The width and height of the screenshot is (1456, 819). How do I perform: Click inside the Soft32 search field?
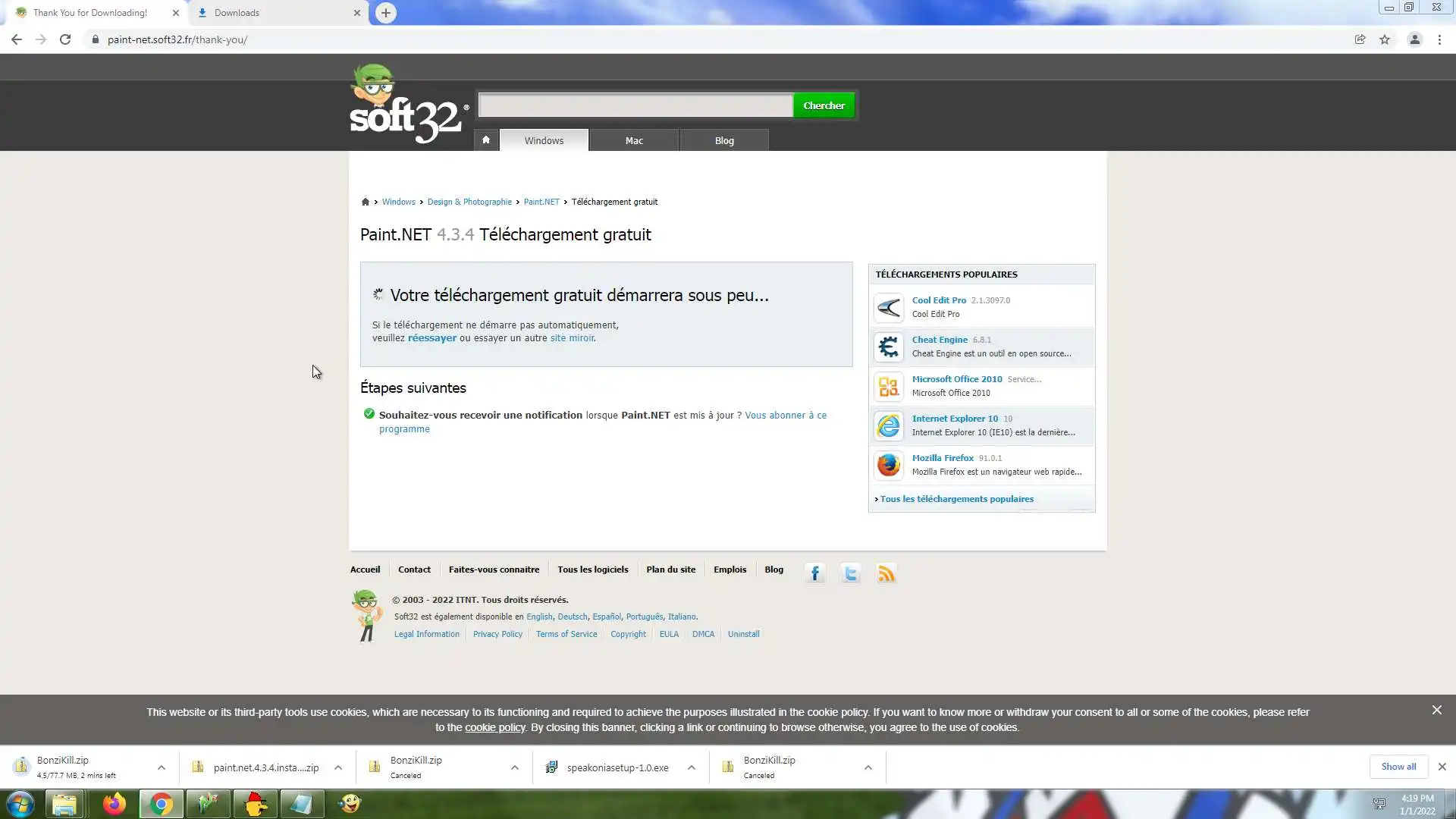tap(635, 105)
